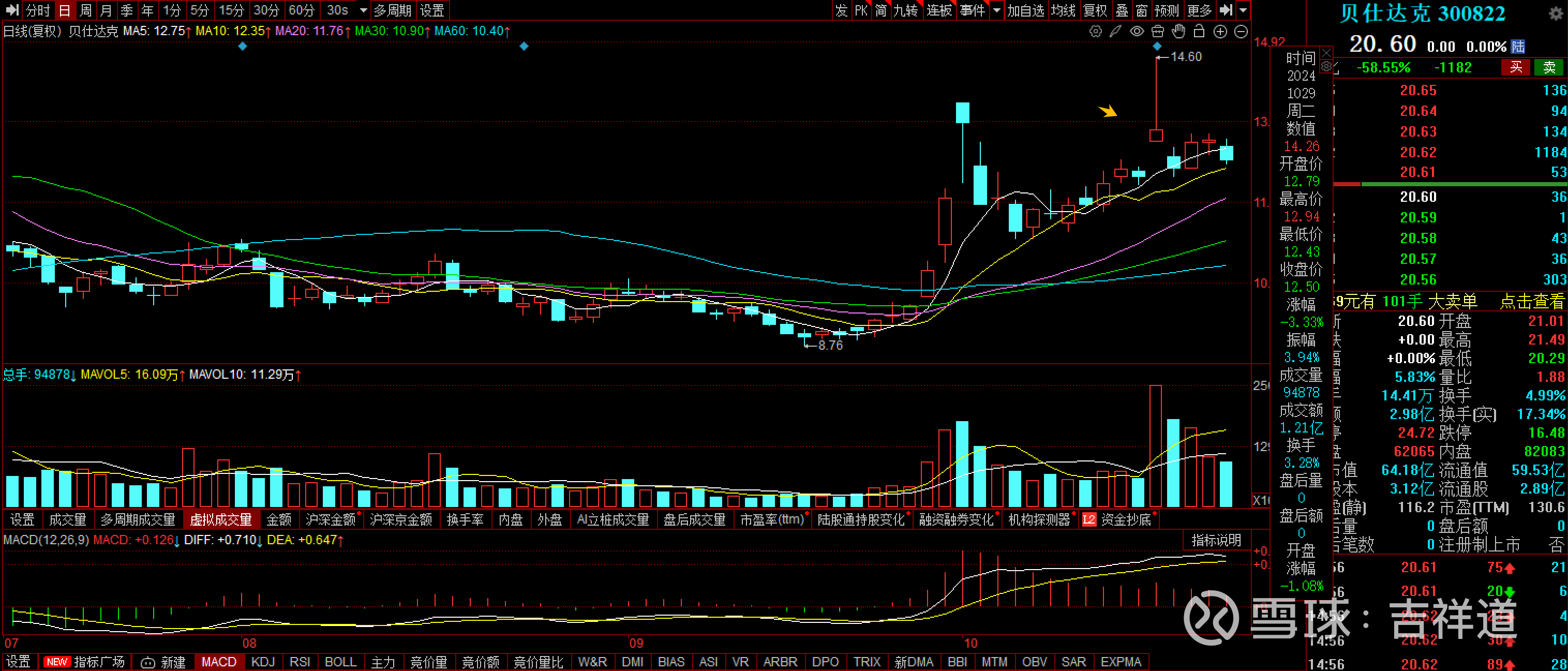
Task: Click the green 卖 sell button
Action: (x=1549, y=67)
